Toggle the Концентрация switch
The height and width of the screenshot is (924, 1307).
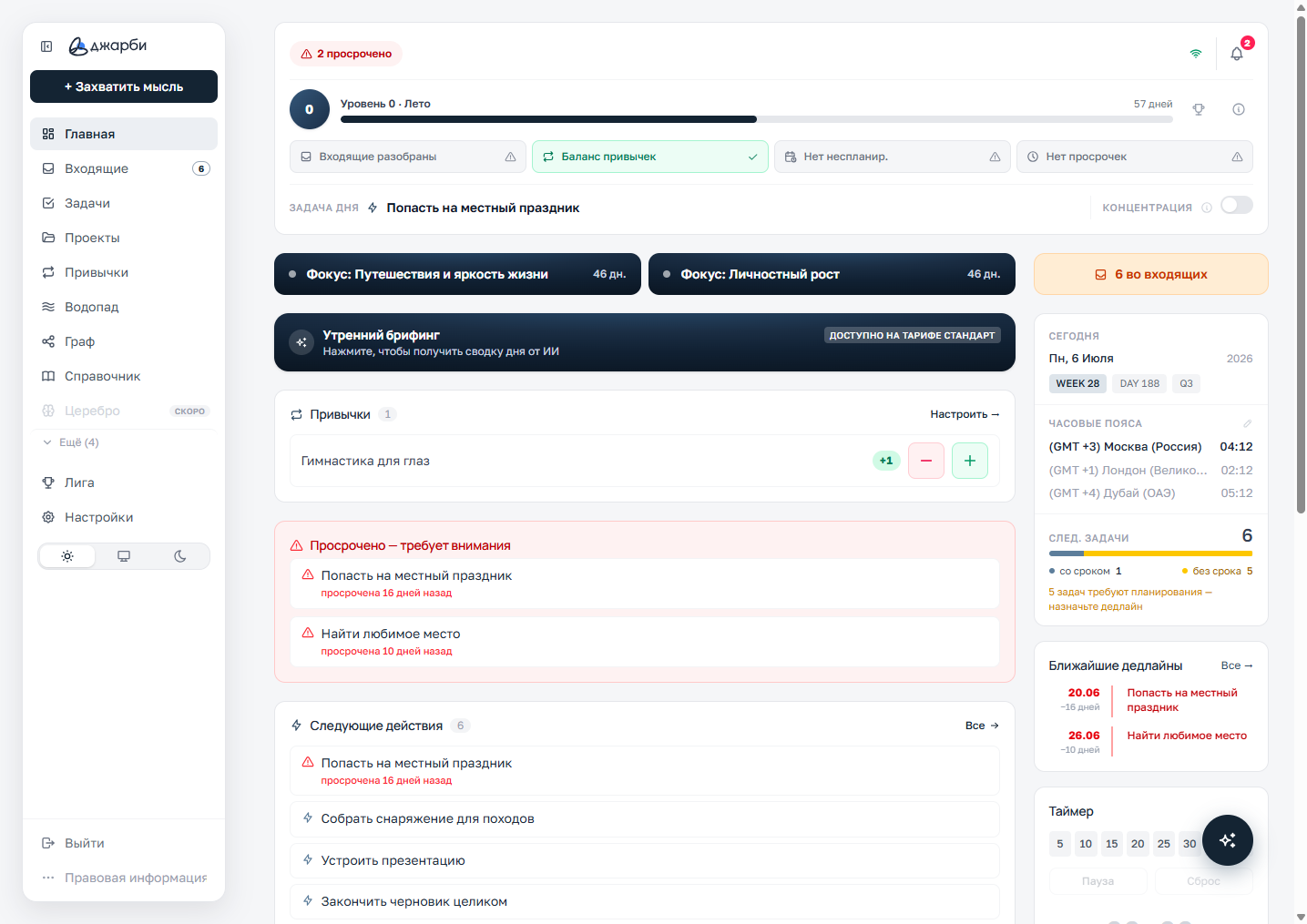pyautogui.click(x=1237, y=206)
